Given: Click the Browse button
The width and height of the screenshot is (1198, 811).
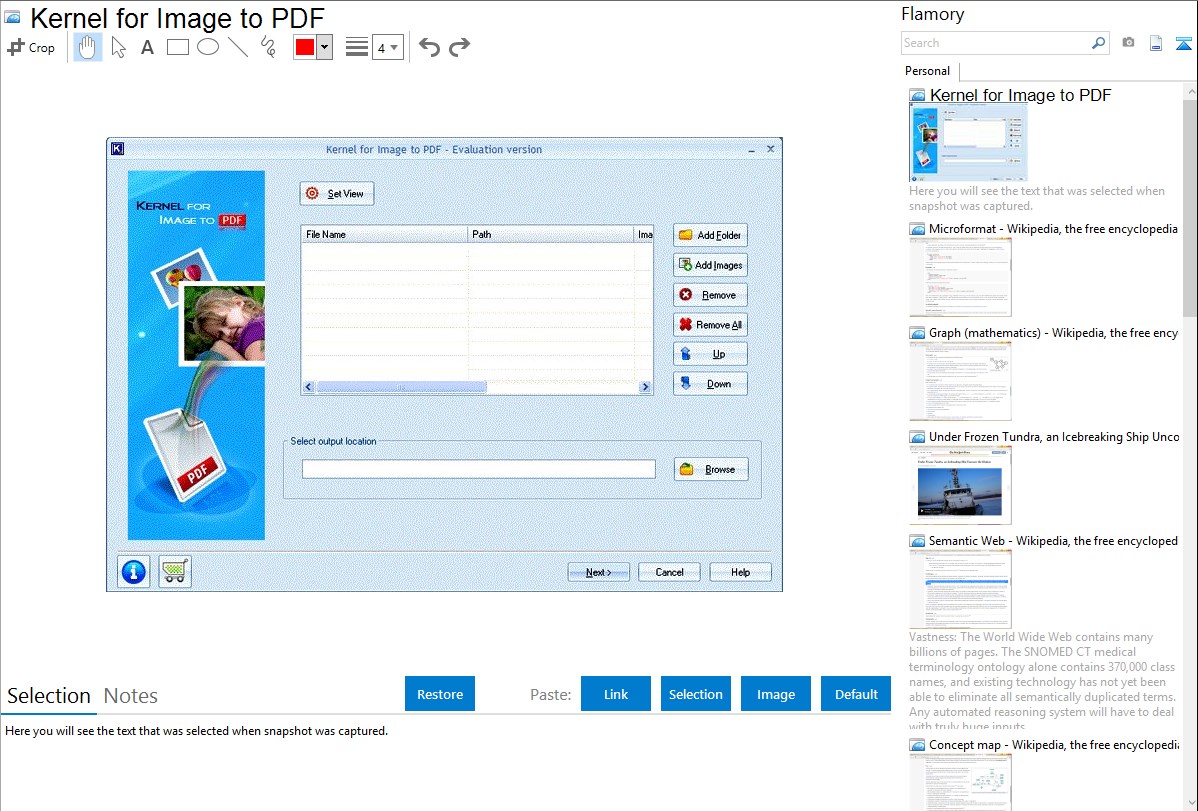Looking at the screenshot, I should pos(711,469).
